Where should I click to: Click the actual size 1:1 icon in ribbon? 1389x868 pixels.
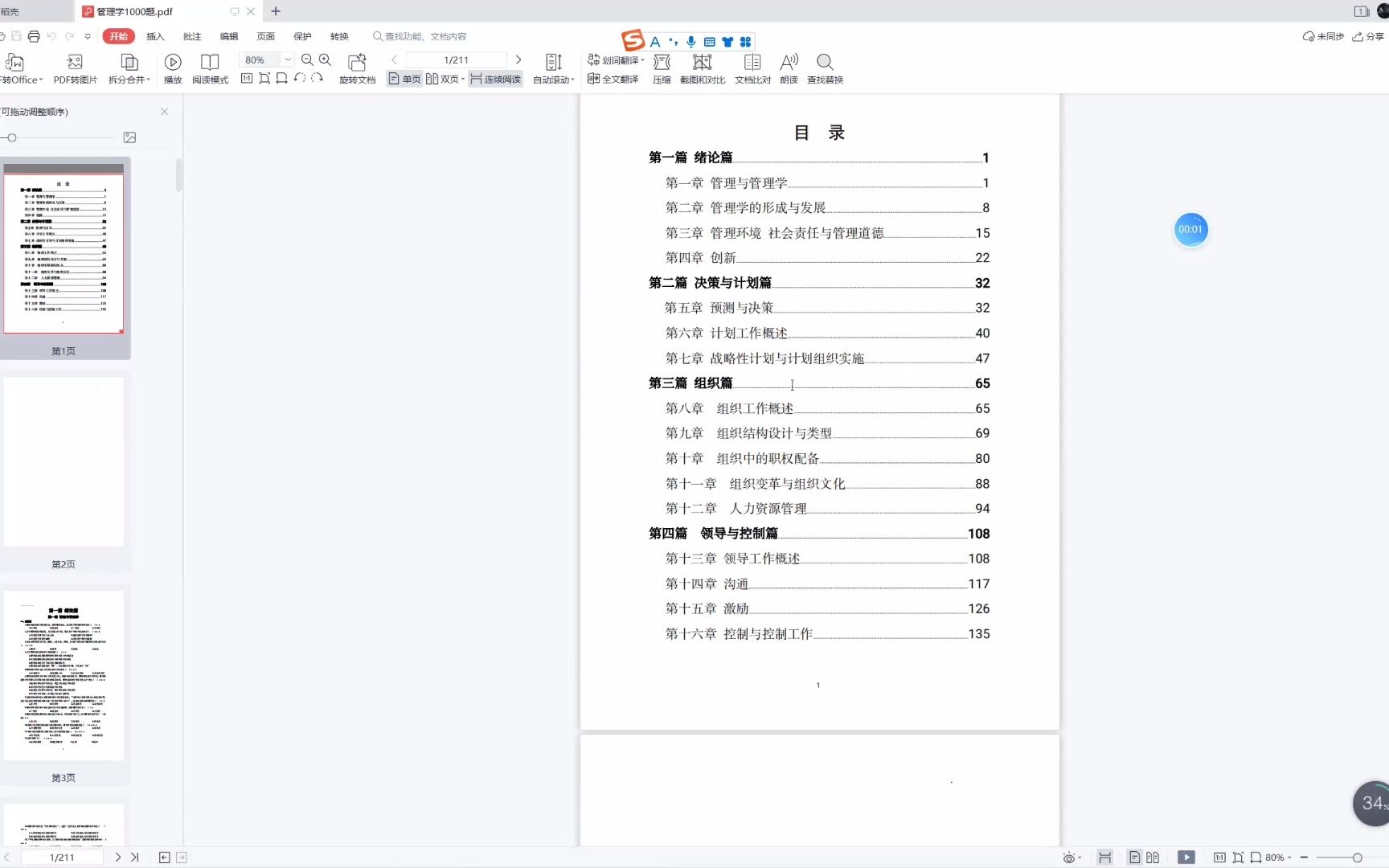point(247,78)
